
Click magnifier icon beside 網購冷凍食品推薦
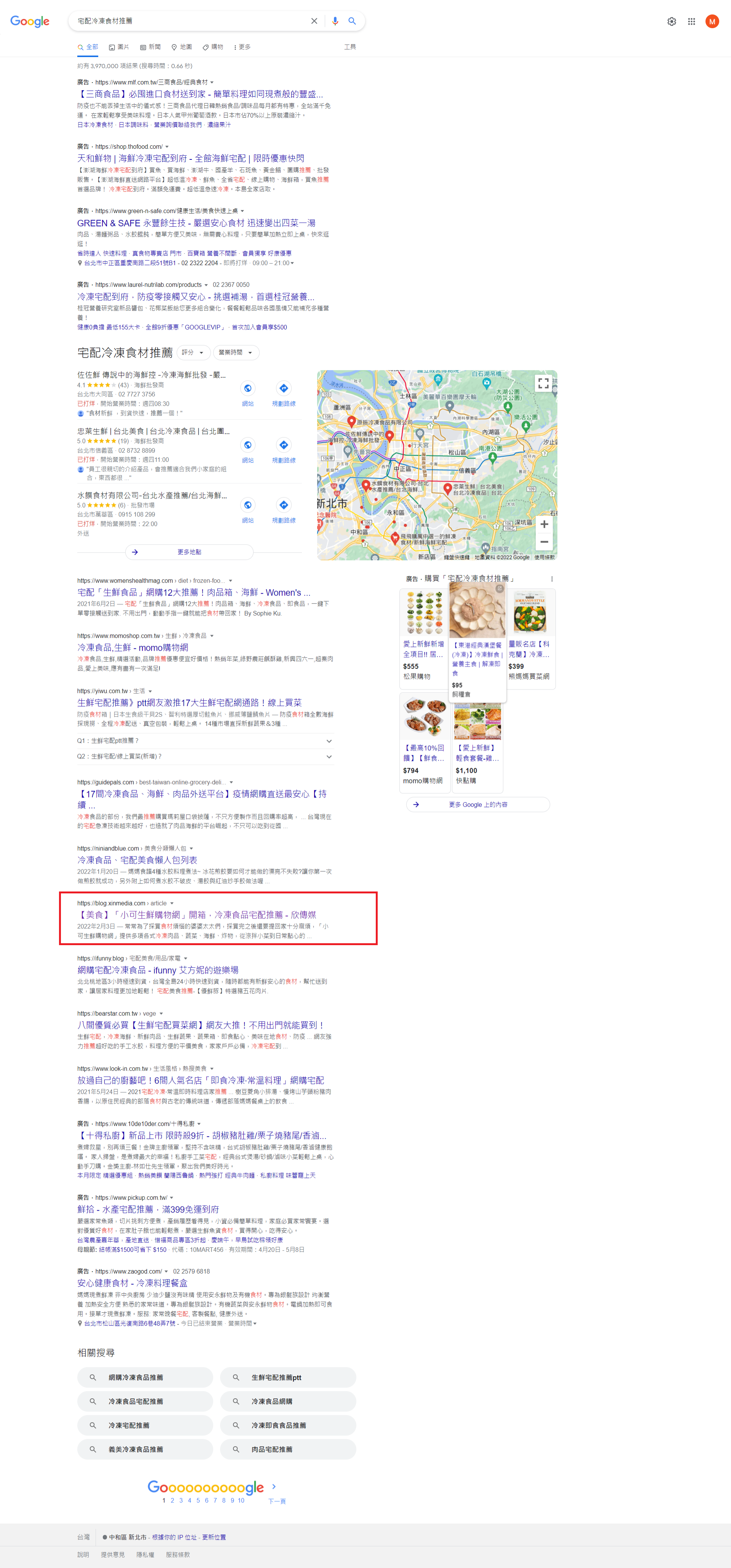pos(93,1377)
